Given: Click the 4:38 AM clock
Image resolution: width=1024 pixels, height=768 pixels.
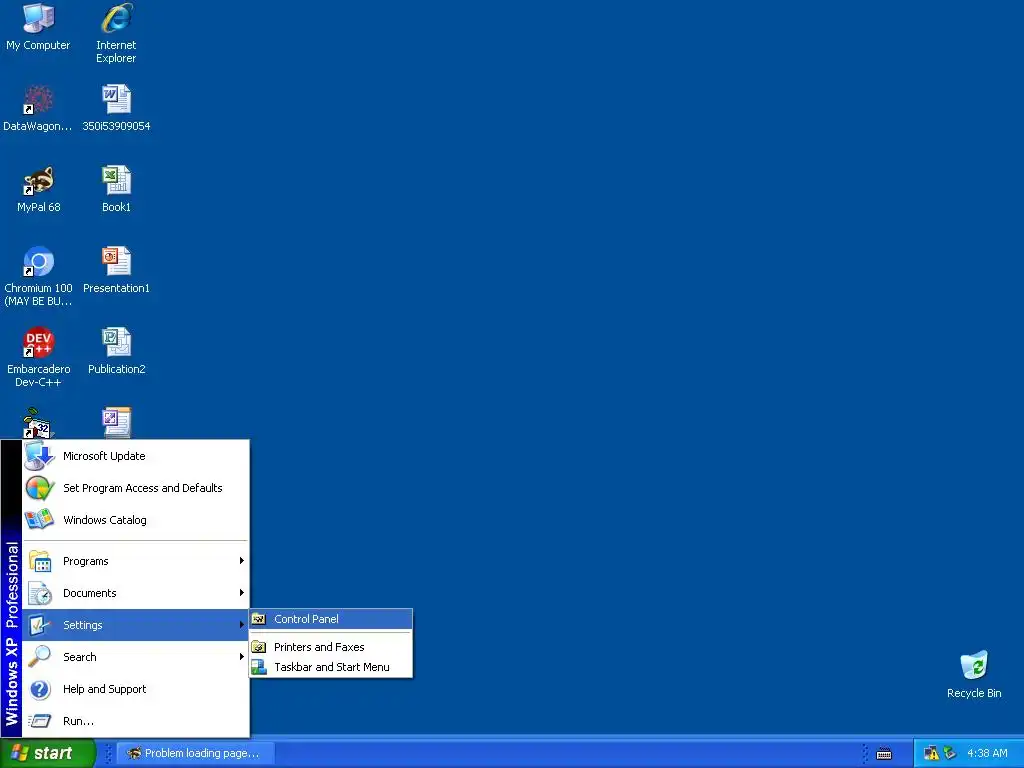Looking at the screenshot, I should pos(987,754).
